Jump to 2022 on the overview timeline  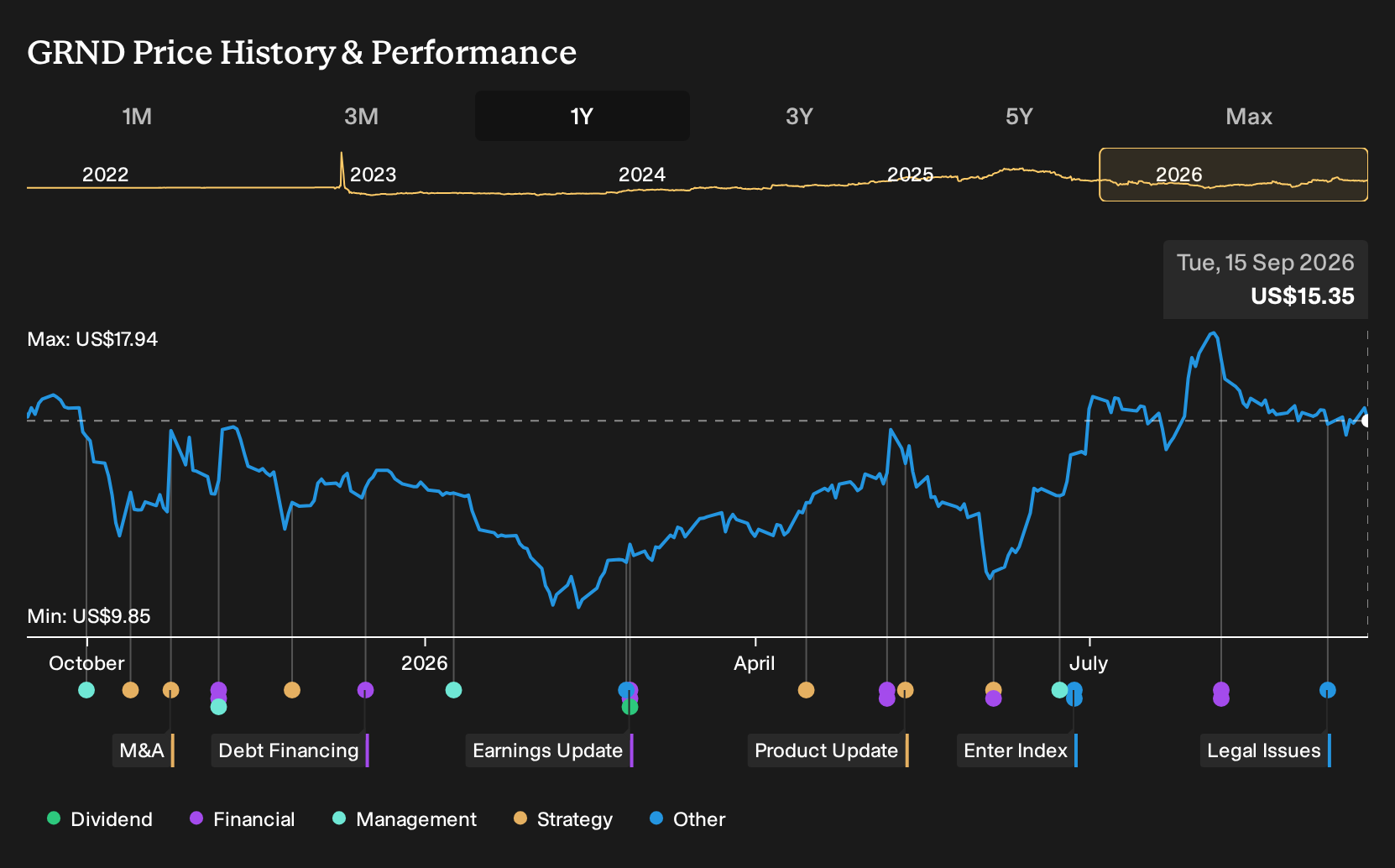[x=105, y=175]
